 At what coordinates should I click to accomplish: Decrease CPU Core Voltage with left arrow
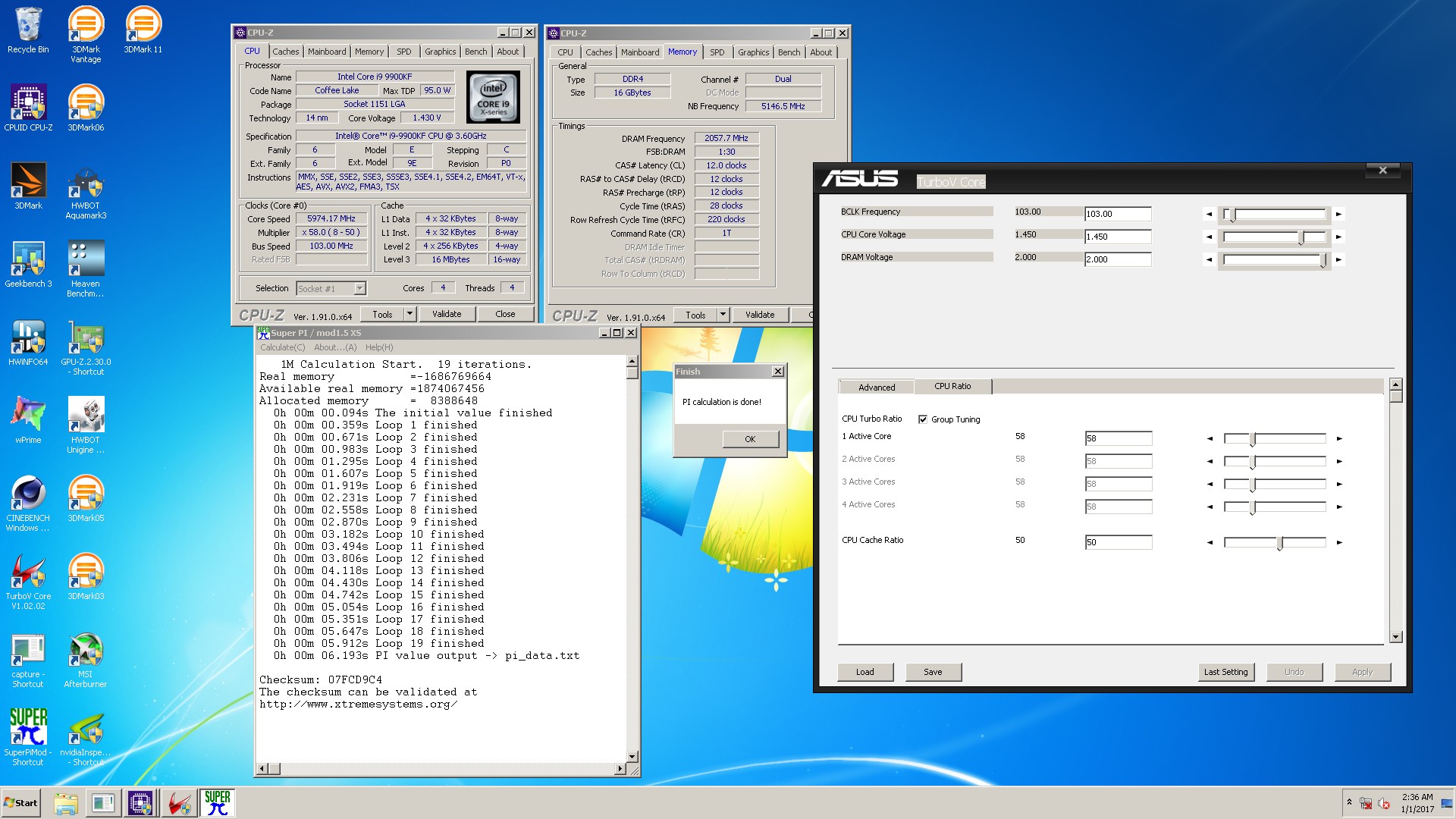(x=1209, y=237)
